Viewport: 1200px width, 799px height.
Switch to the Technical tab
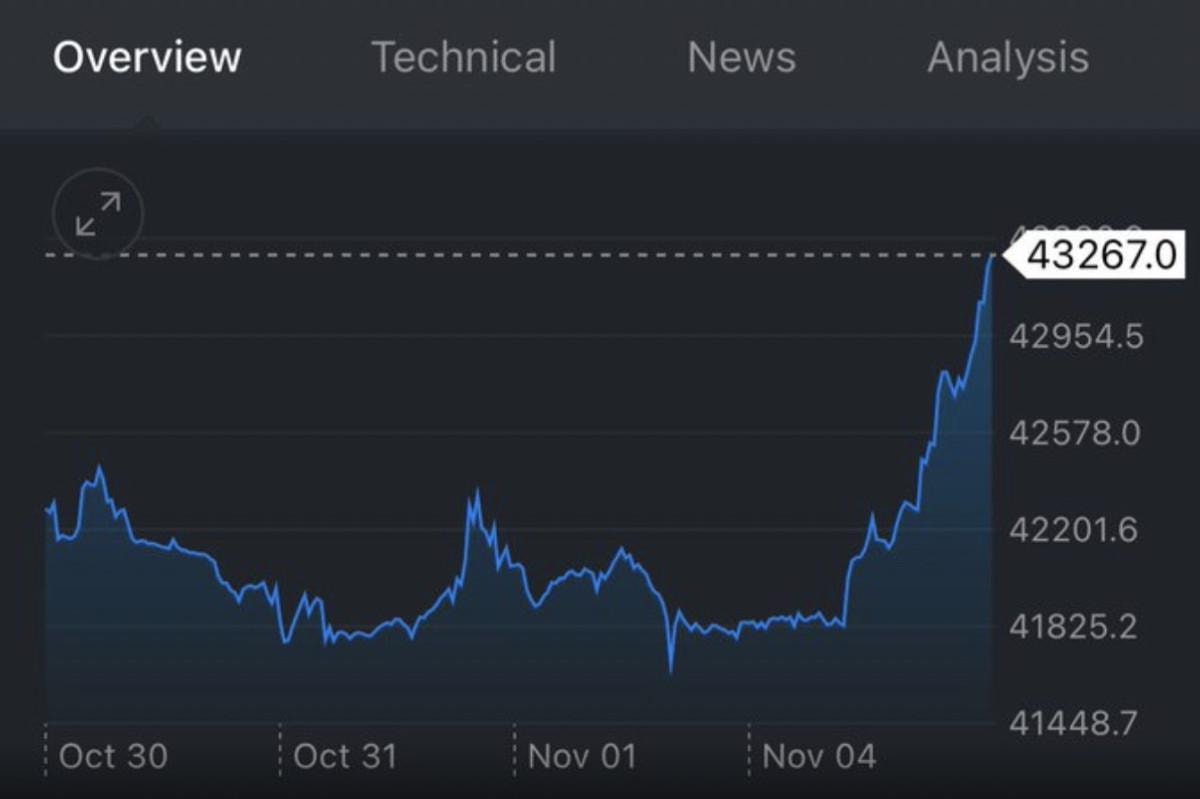463,58
